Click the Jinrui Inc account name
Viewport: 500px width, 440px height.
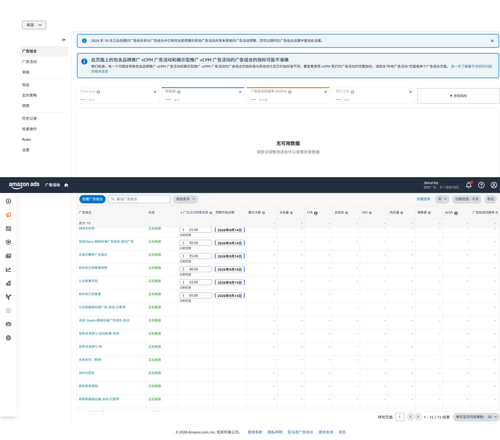tap(431, 183)
